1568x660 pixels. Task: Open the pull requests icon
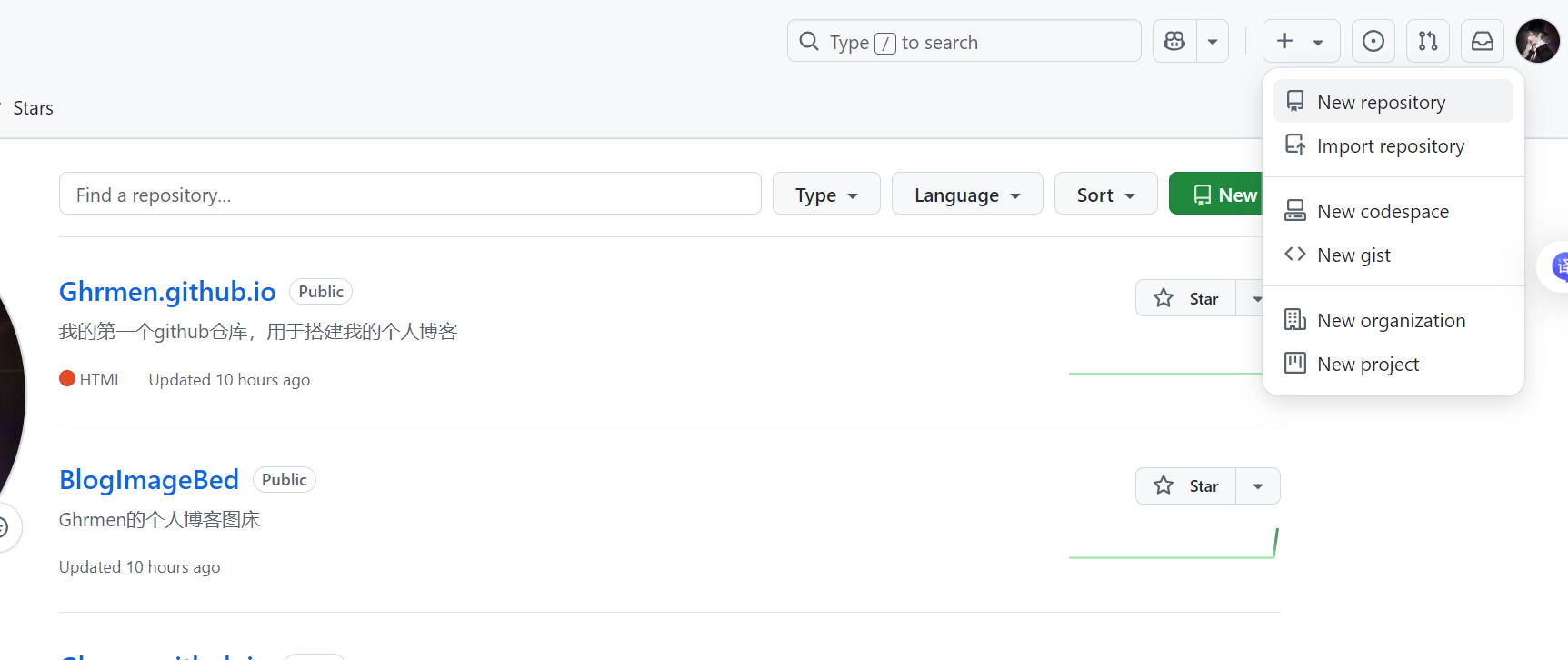(1428, 41)
